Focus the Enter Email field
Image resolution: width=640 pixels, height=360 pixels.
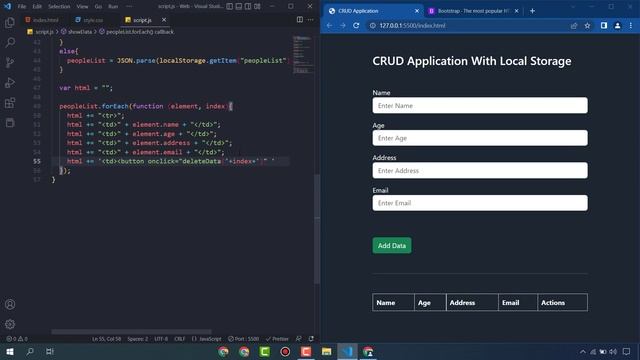pos(480,203)
